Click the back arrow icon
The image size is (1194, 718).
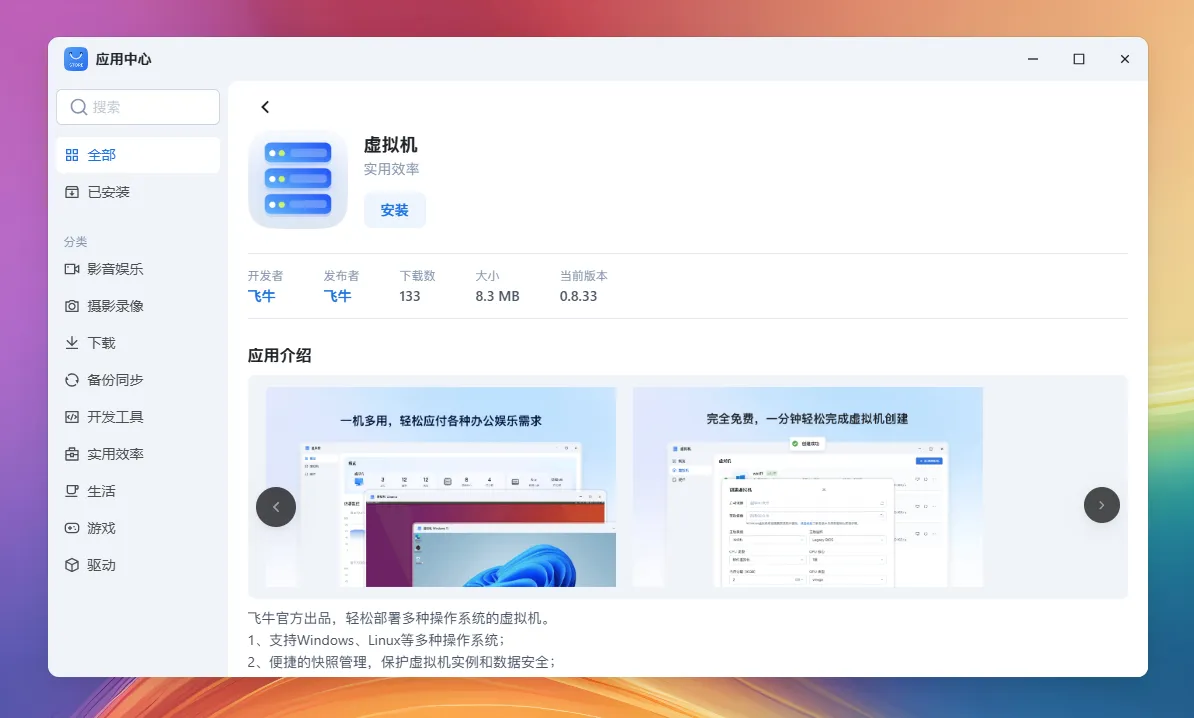[265, 107]
